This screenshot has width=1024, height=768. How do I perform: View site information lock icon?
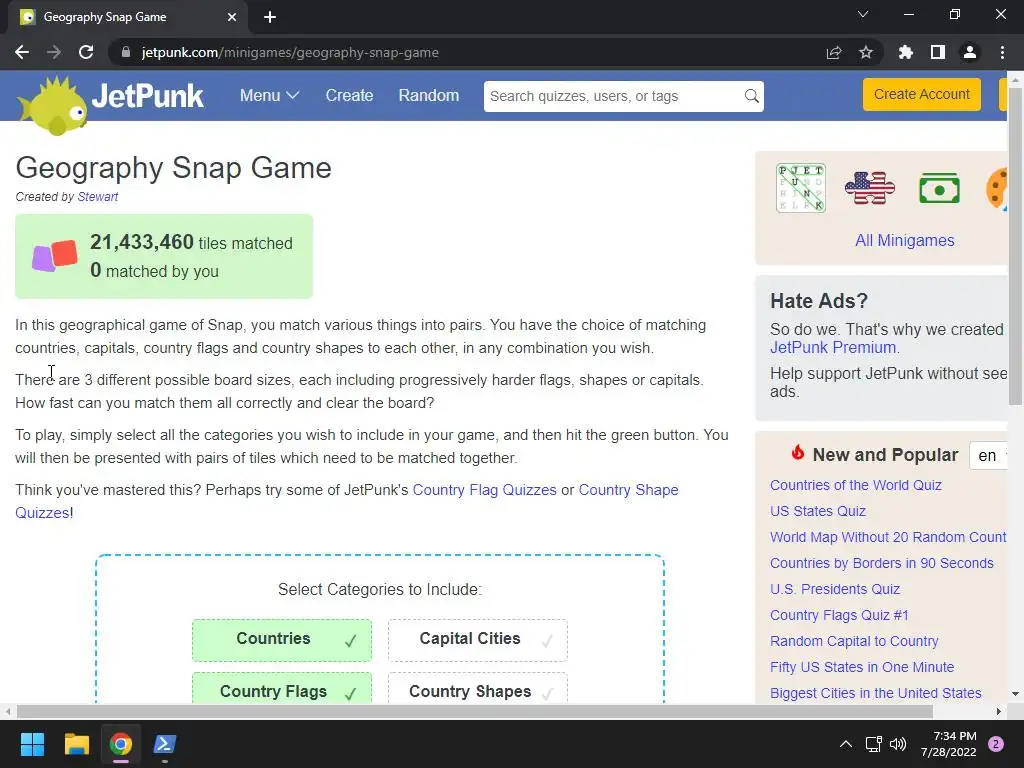[126, 52]
